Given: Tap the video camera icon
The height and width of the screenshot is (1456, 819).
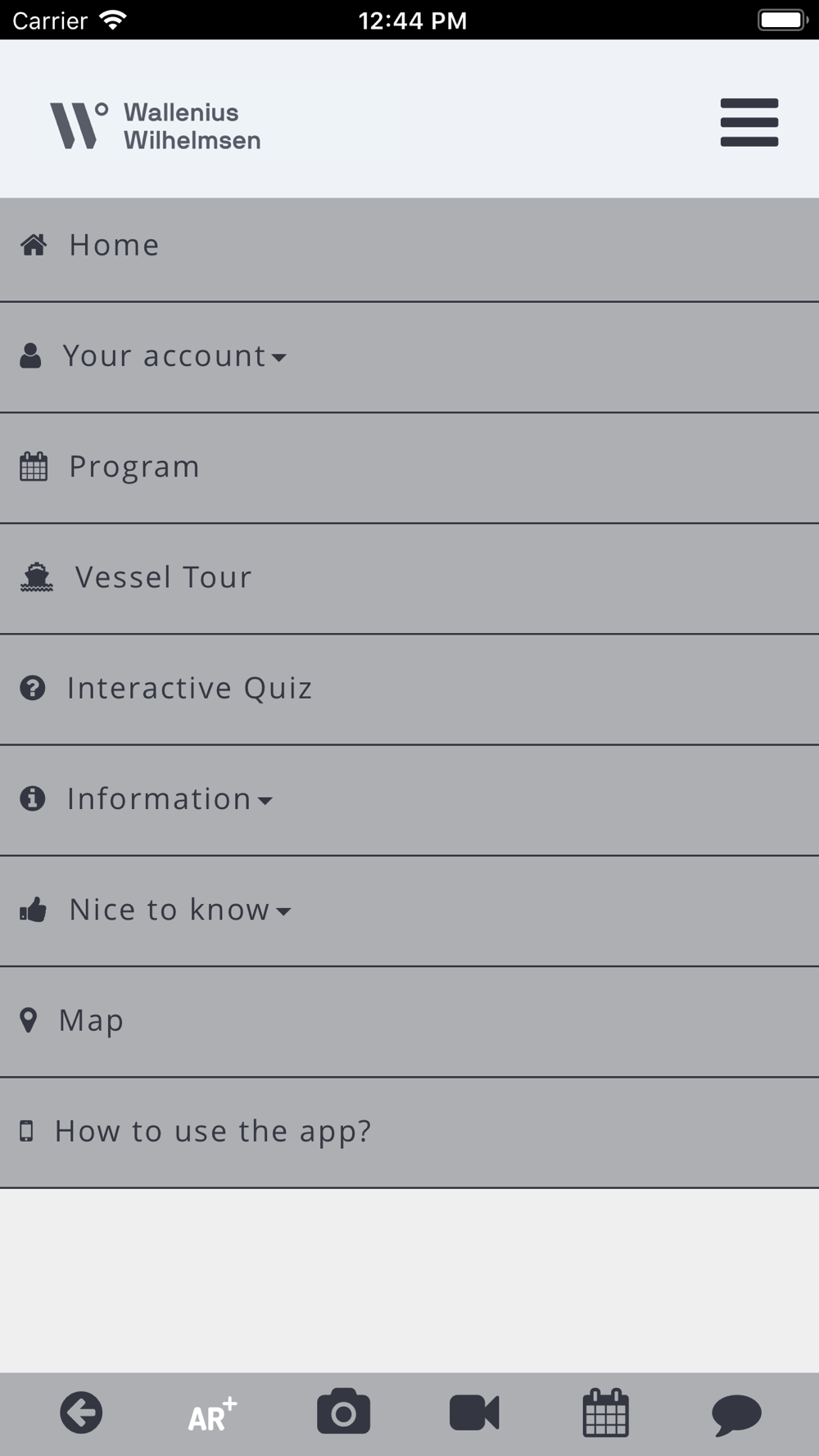Looking at the screenshot, I should coord(474,1413).
